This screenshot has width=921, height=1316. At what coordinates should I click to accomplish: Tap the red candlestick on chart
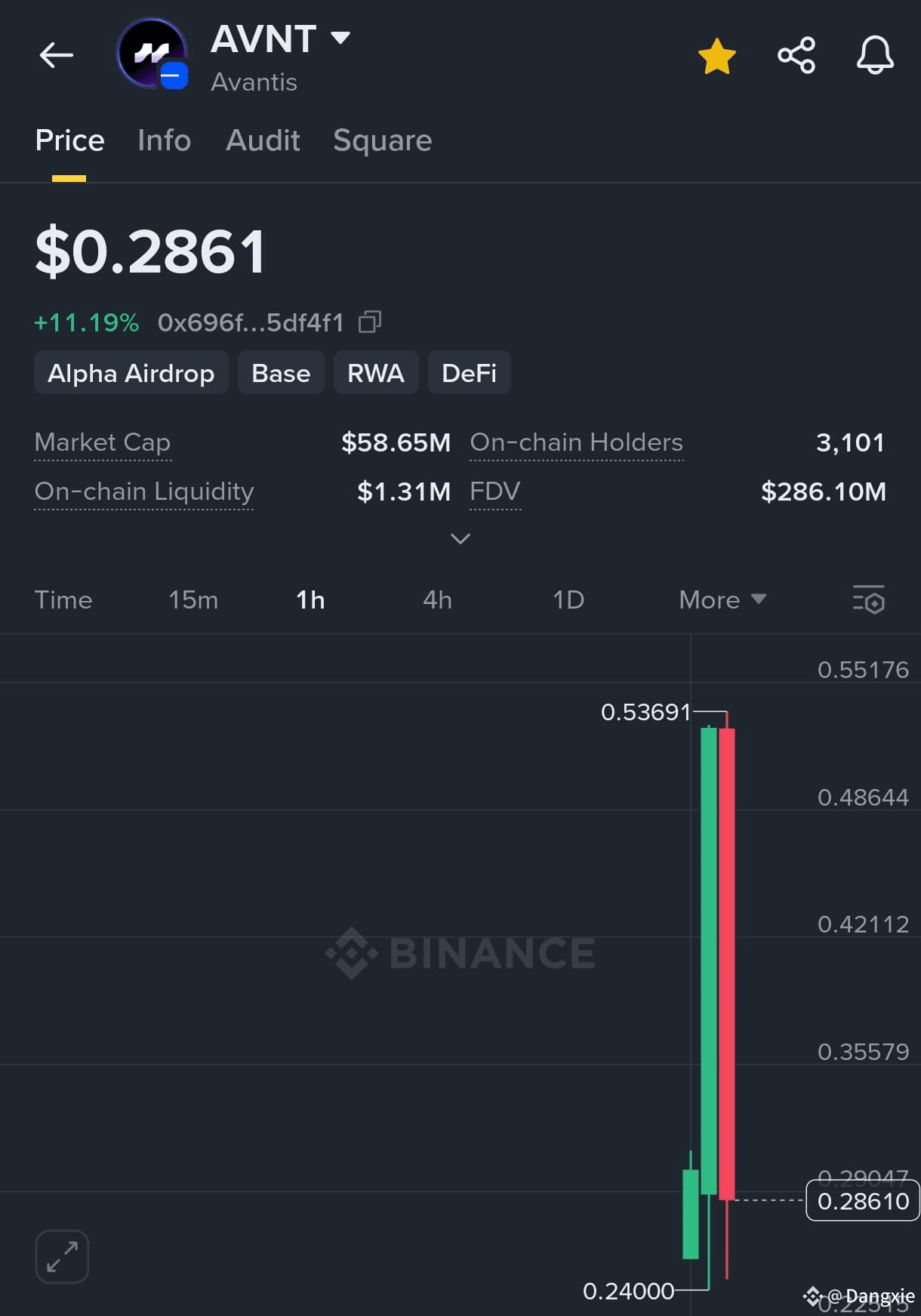(x=727, y=963)
